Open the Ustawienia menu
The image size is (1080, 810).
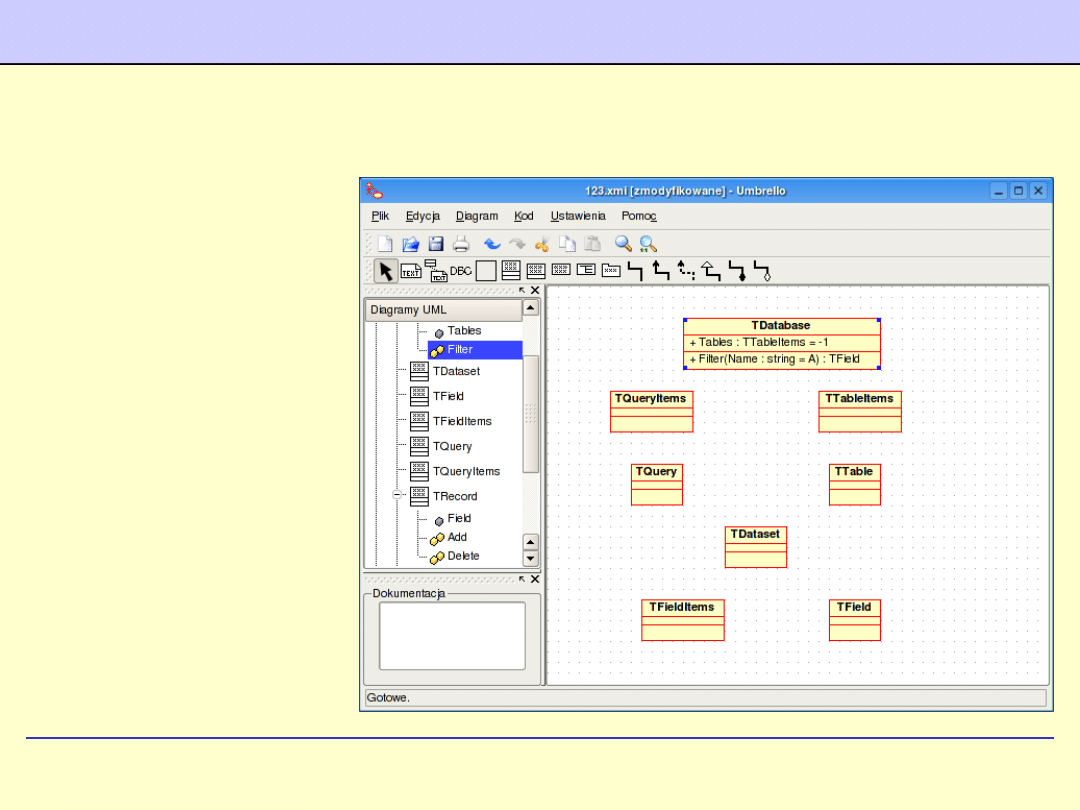coord(577,216)
